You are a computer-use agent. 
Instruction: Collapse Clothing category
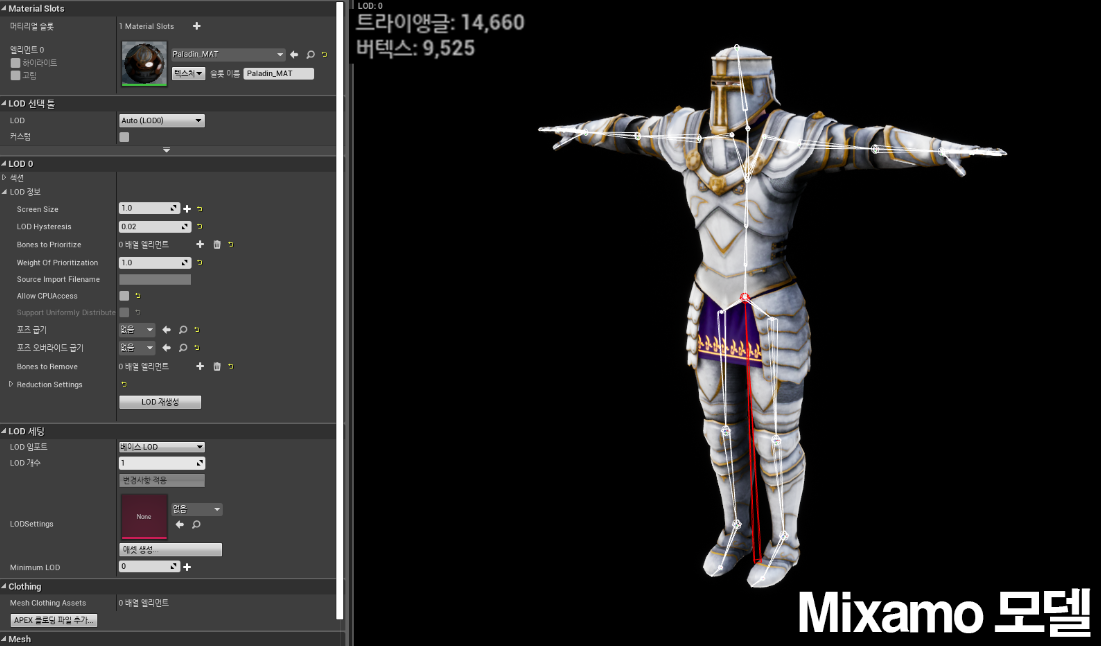pos(4,586)
